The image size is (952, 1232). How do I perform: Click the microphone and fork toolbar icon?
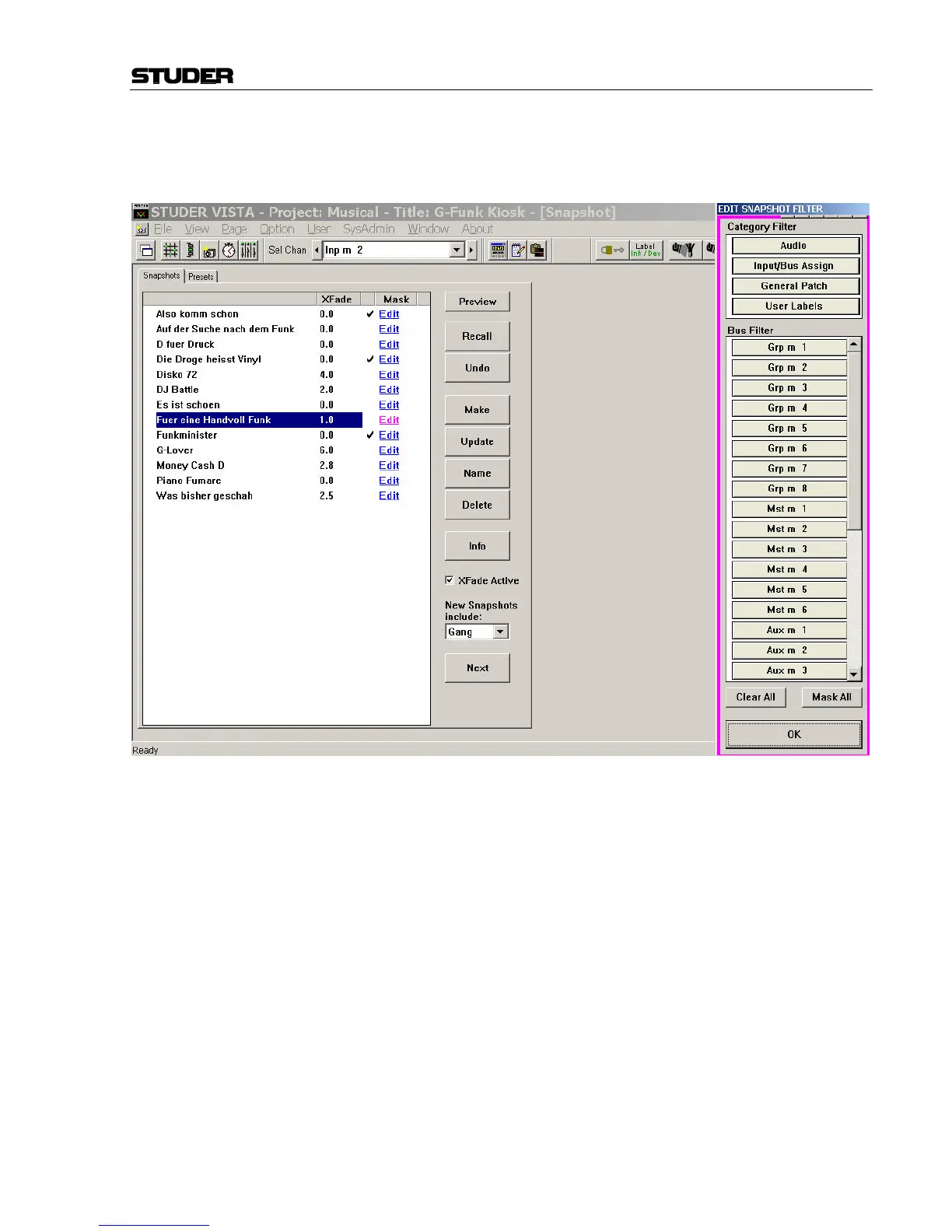(x=684, y=250)
